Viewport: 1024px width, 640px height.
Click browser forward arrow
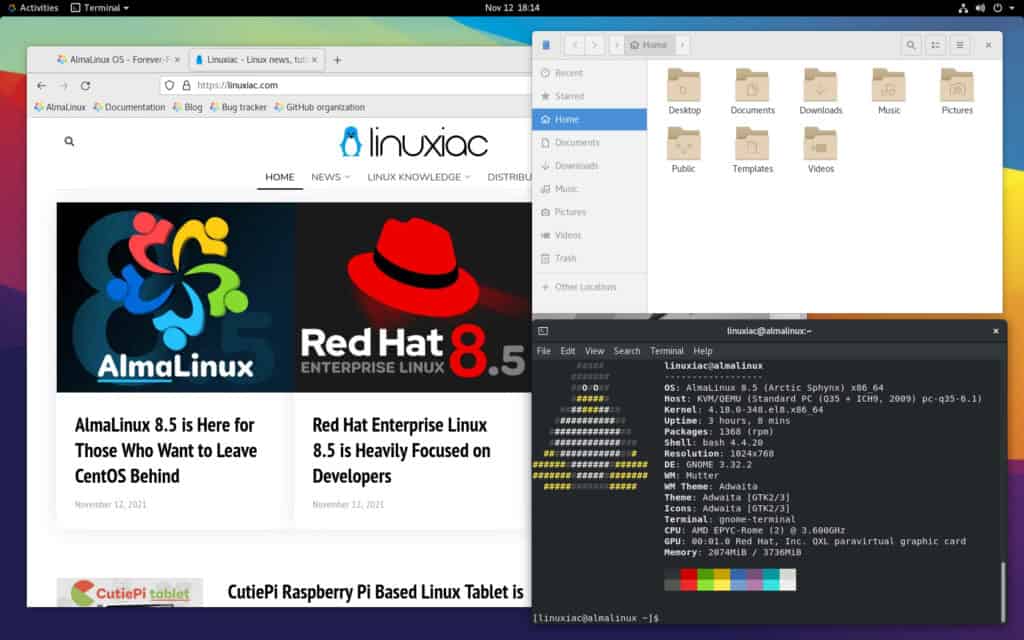[x=63, y=86]
